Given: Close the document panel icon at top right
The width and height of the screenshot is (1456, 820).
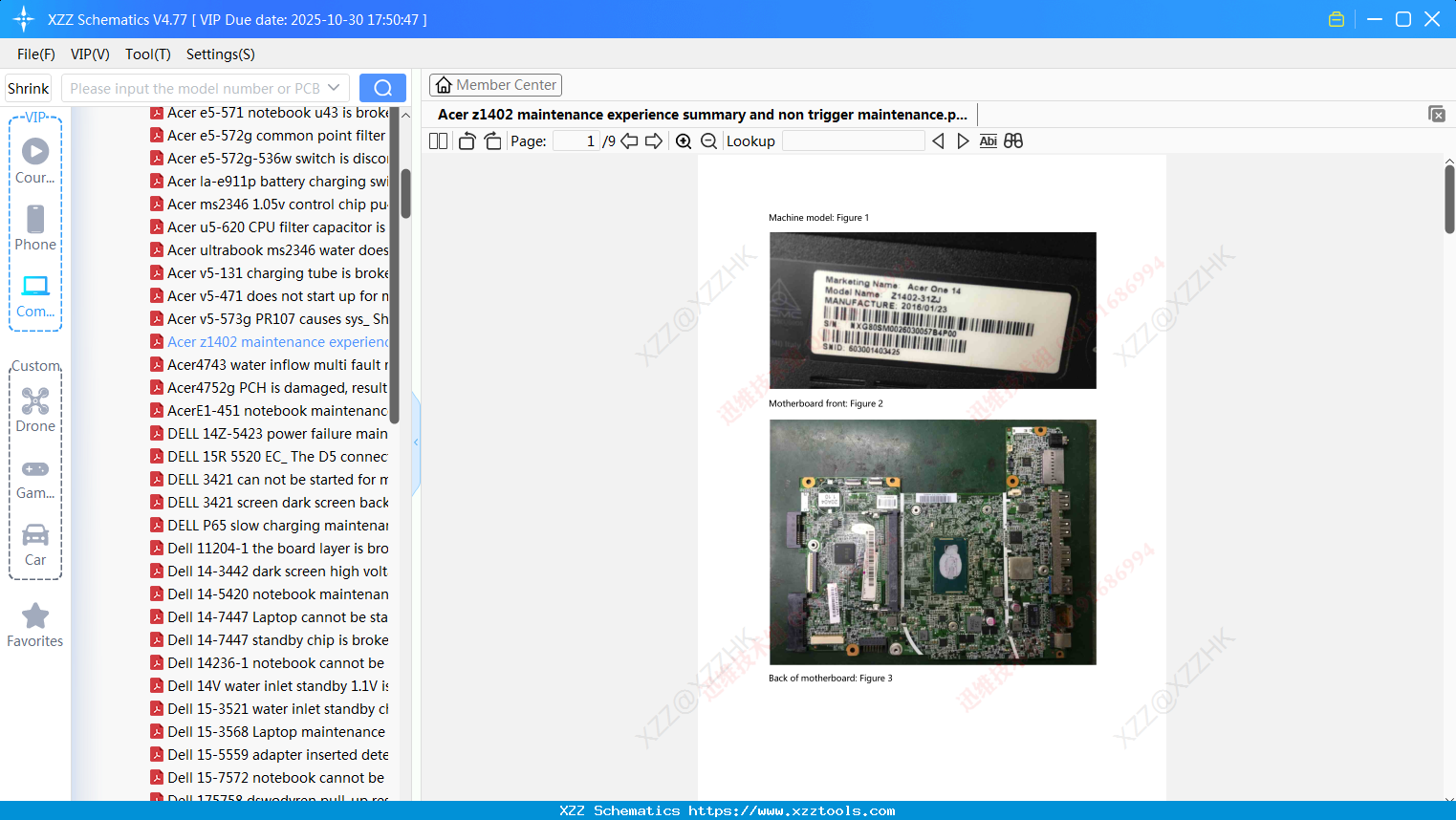Looking at the screenshot, I should pos(1437,114).
